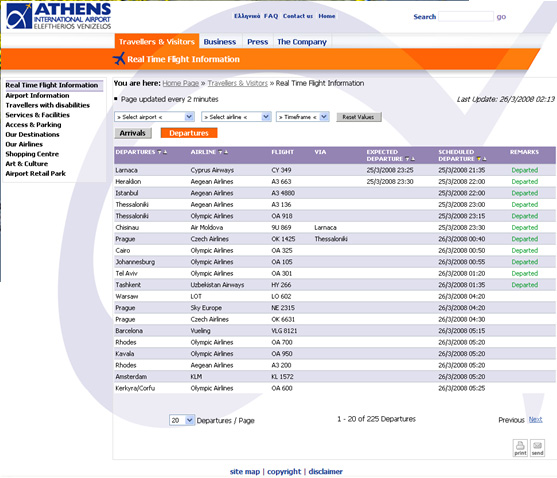Screen dimensions: 557x478
Task: Open the Timeframe dropdown
Action: pos(303,117)
